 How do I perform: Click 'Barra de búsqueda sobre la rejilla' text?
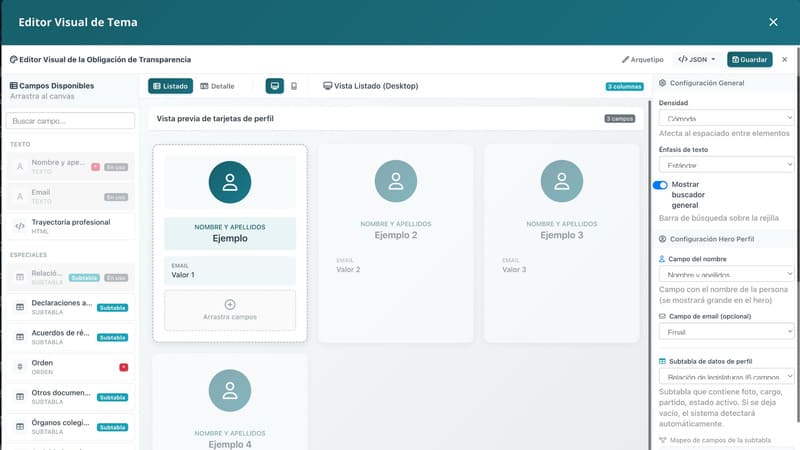718,218
